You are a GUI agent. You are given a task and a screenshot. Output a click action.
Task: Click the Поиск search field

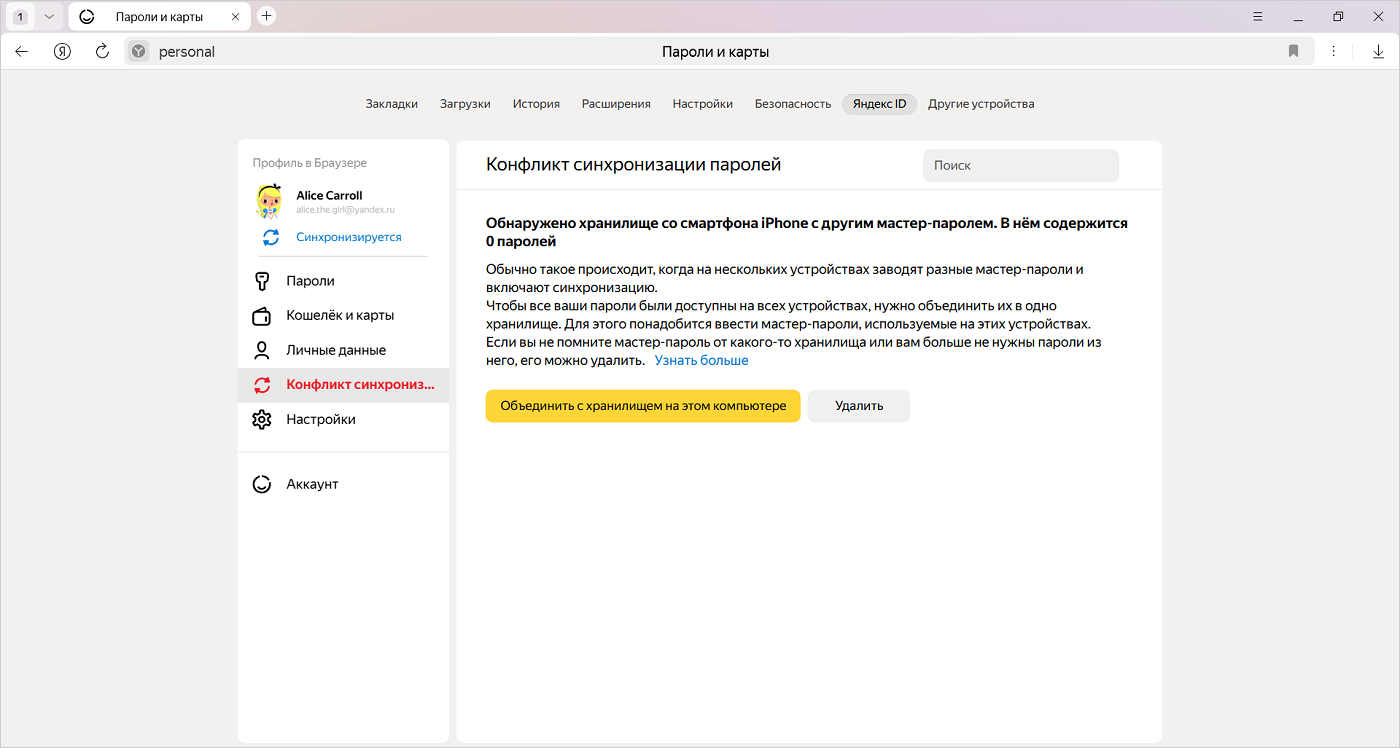(1020, 165)
